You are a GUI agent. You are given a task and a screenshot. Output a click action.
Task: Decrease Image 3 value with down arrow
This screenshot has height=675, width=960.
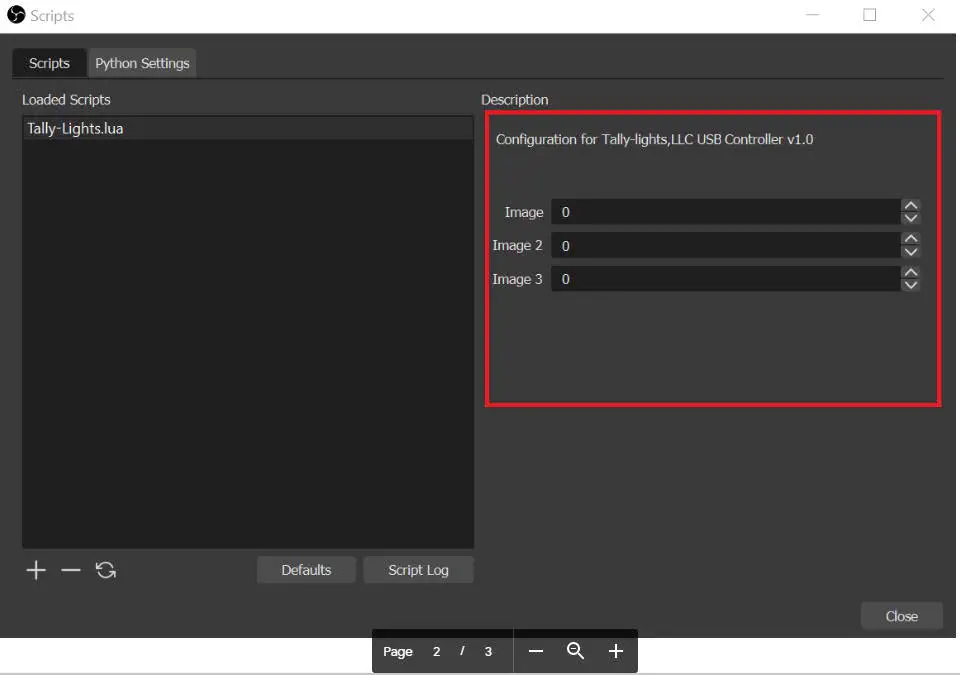(x=911, y=285)
